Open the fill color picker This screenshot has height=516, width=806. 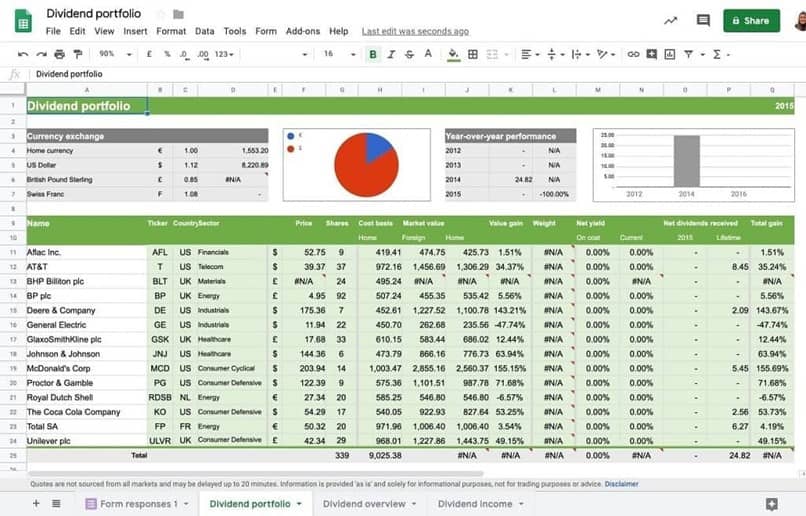click(x=453, y=54)
